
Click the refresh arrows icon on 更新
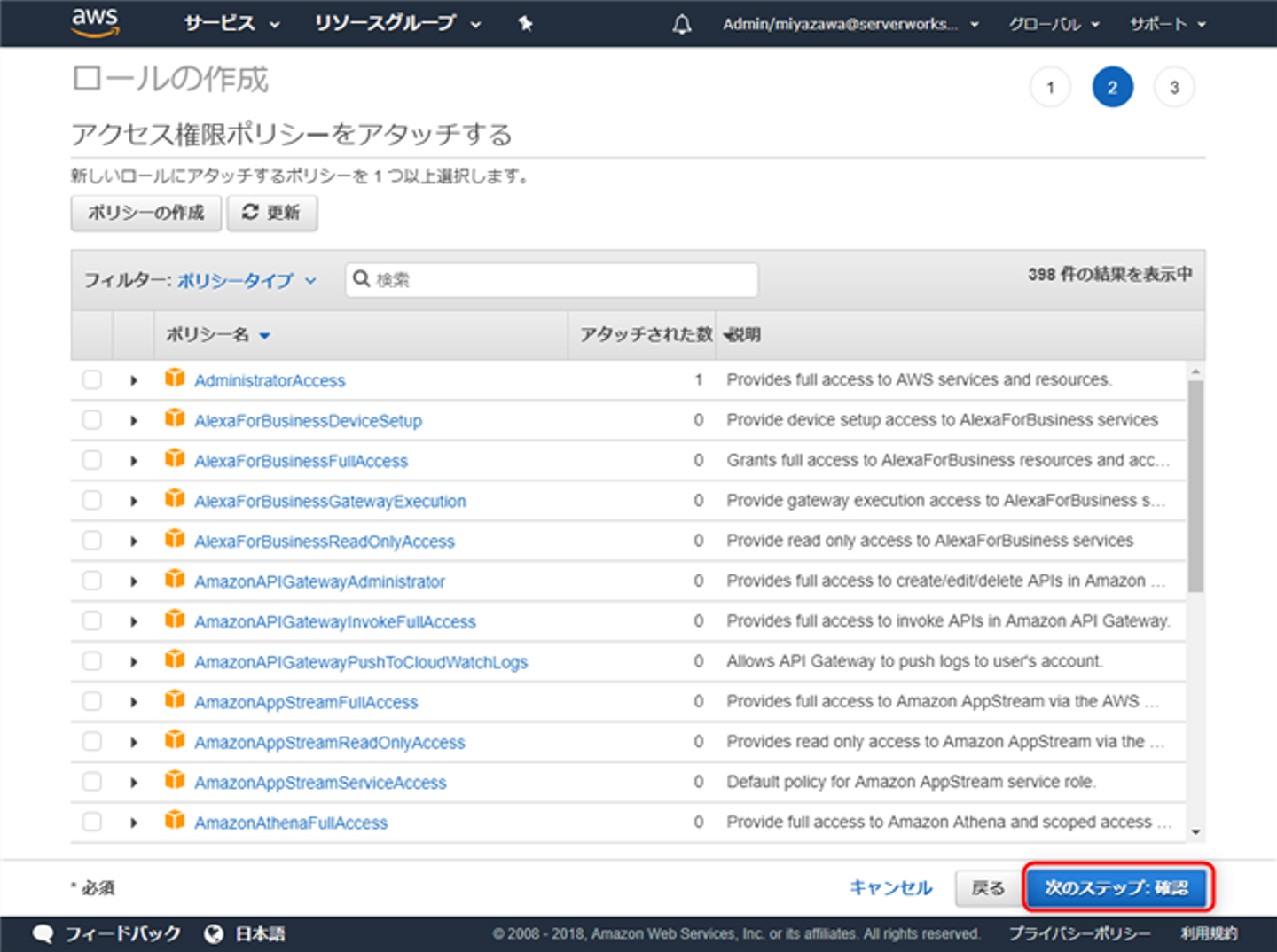click(x=251, y=212)
